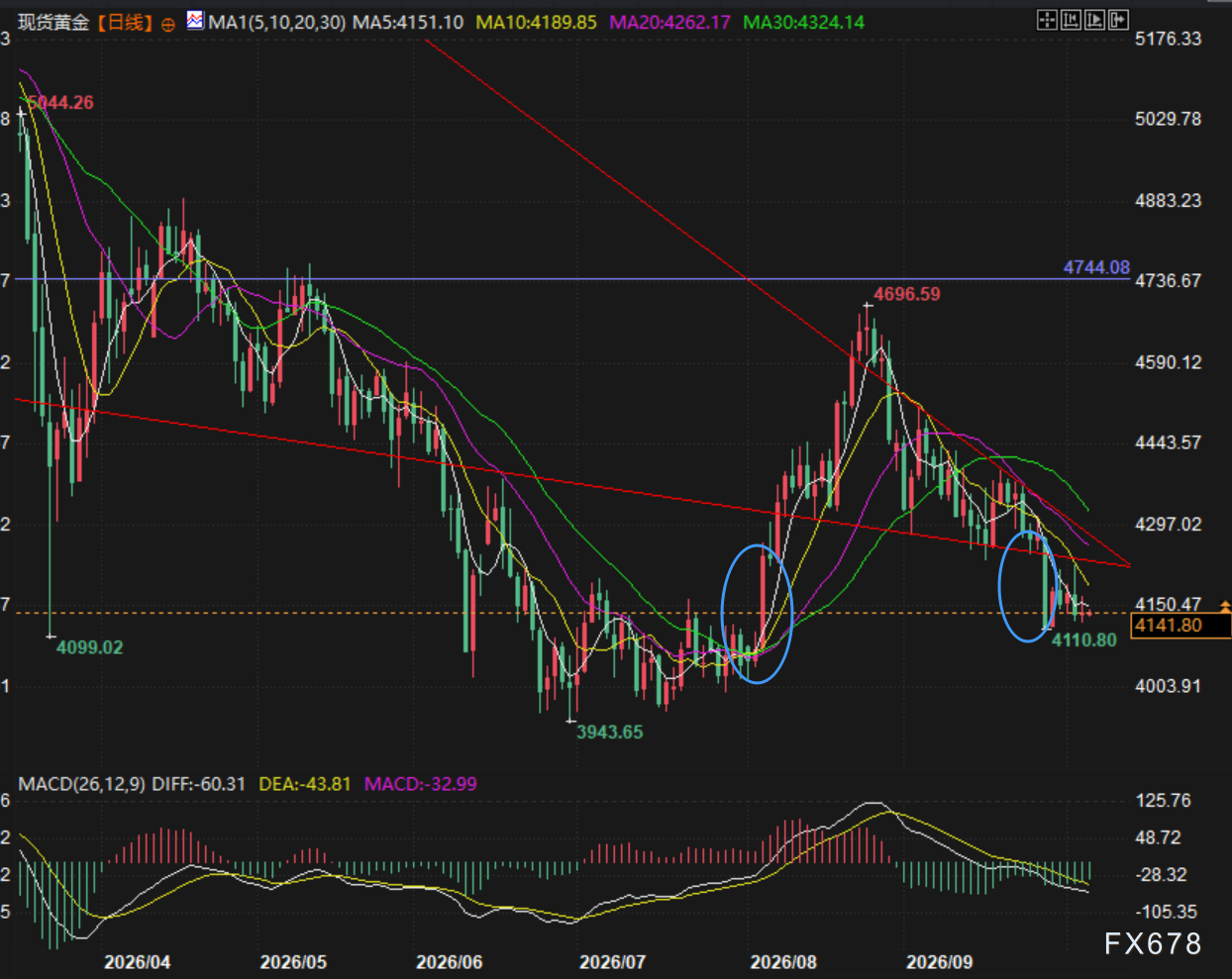The image size is (1232, 979).
Task: Click the 4744.08 horizontal line label
Action: (x=1096, y=267)
